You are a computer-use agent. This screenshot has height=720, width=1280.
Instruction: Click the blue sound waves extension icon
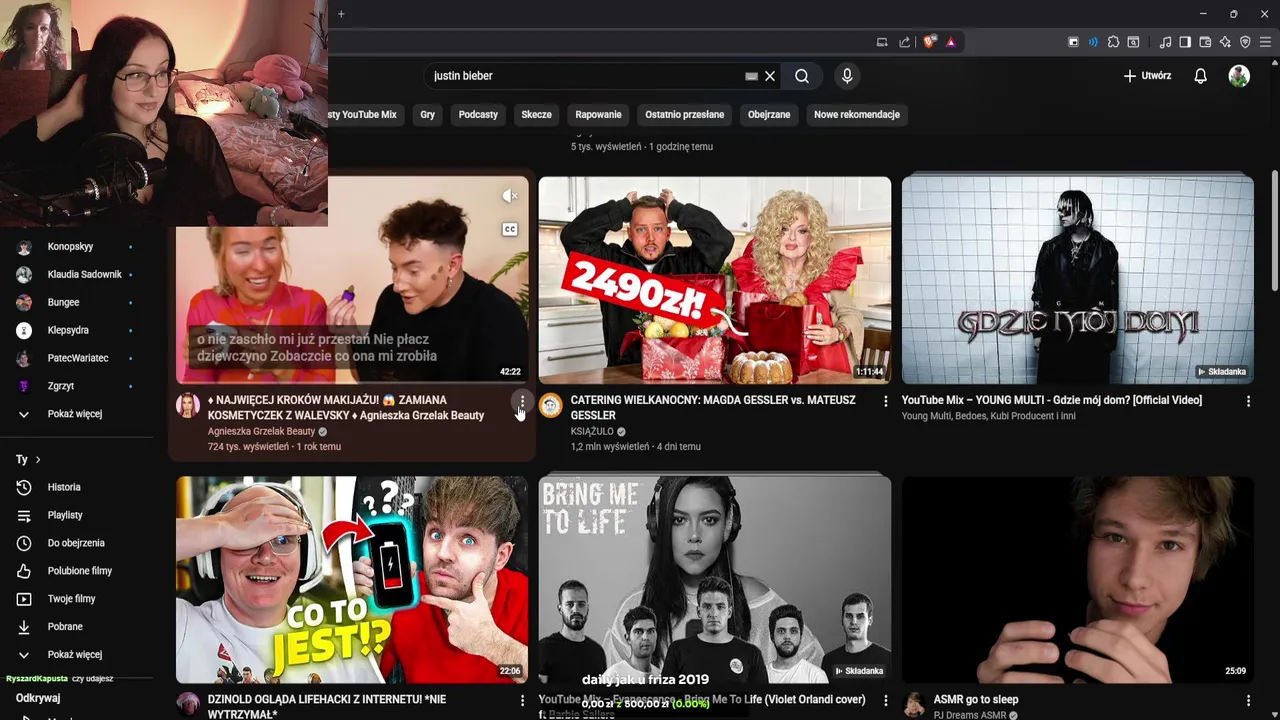pos(1093,42)
